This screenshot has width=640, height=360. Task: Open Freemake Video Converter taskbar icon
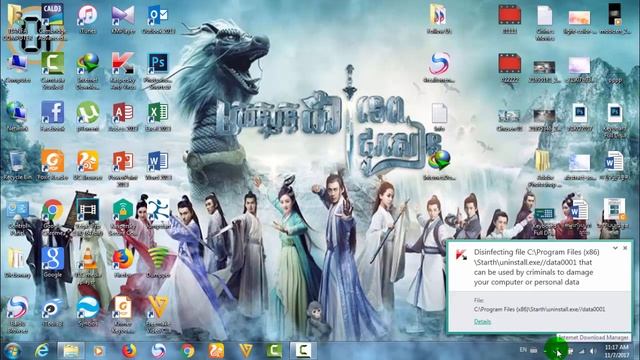246,350
